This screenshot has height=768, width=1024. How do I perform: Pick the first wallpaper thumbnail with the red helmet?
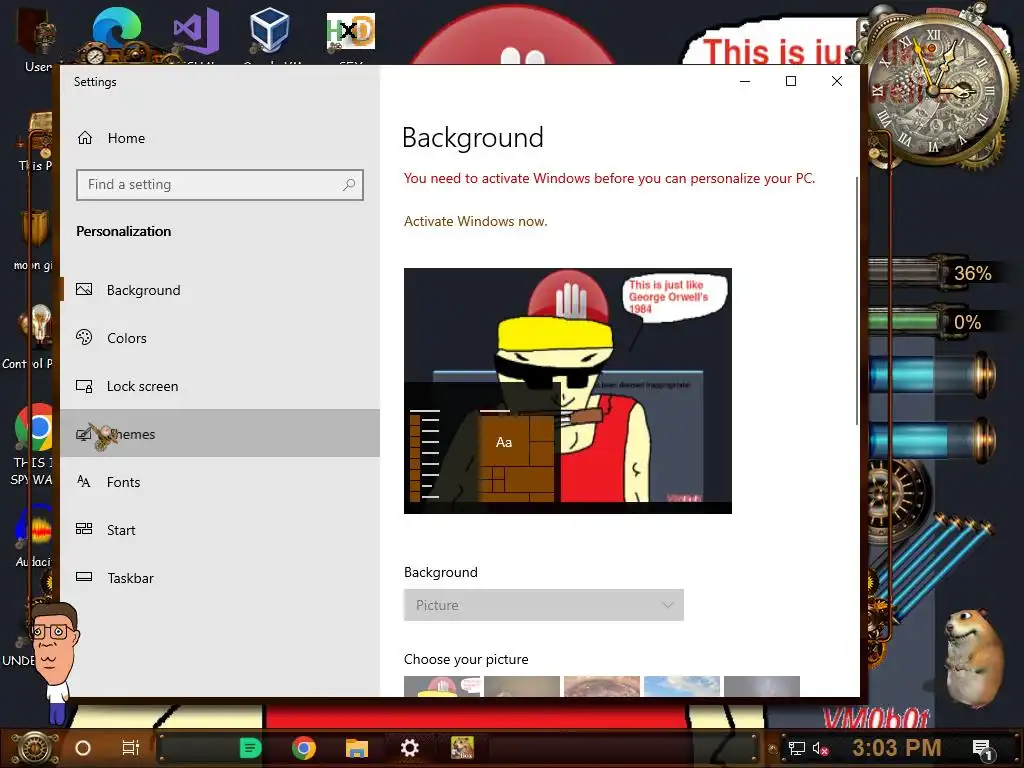[x=442, y=686]
